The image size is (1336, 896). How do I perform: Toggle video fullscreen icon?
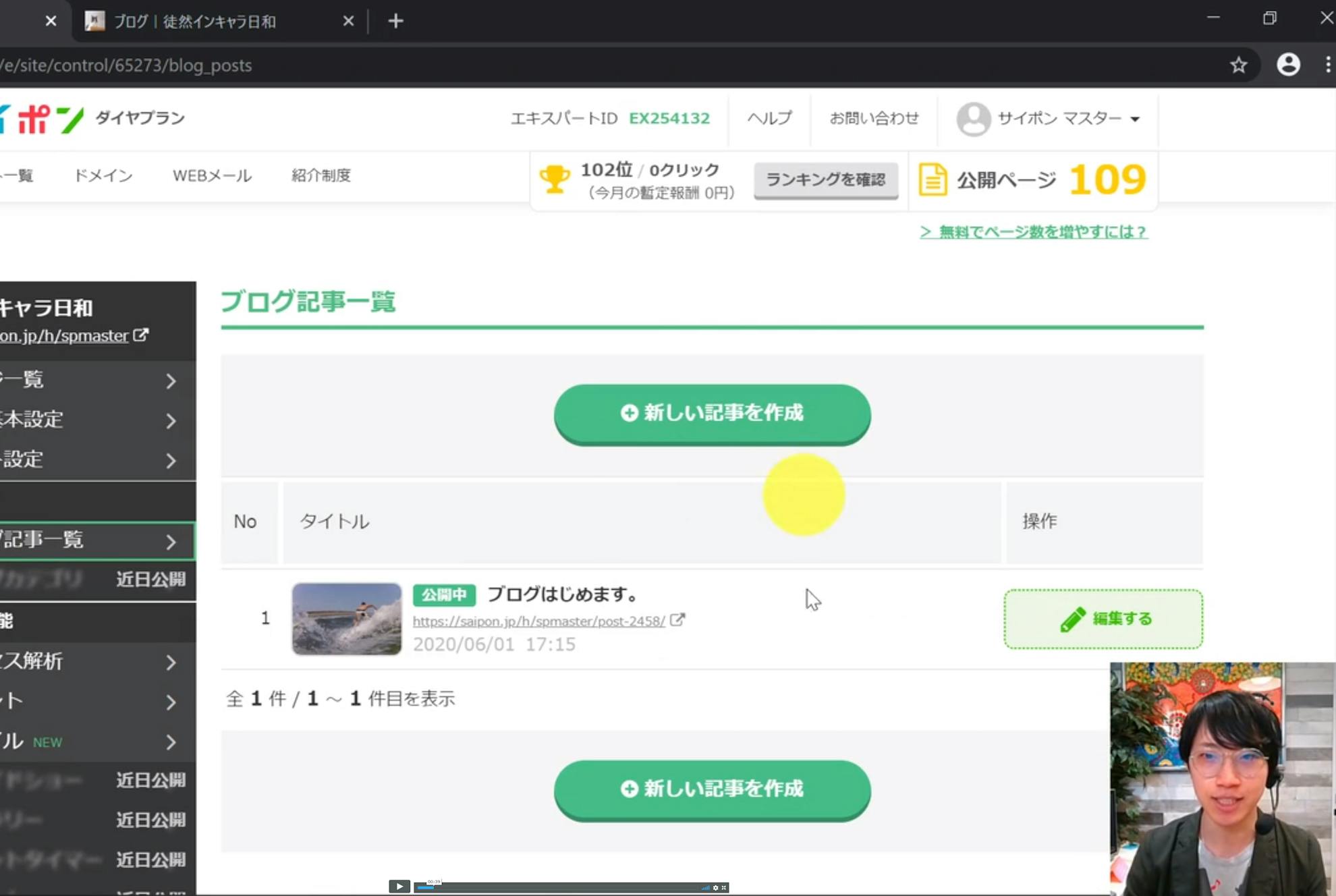coord(724,888)
